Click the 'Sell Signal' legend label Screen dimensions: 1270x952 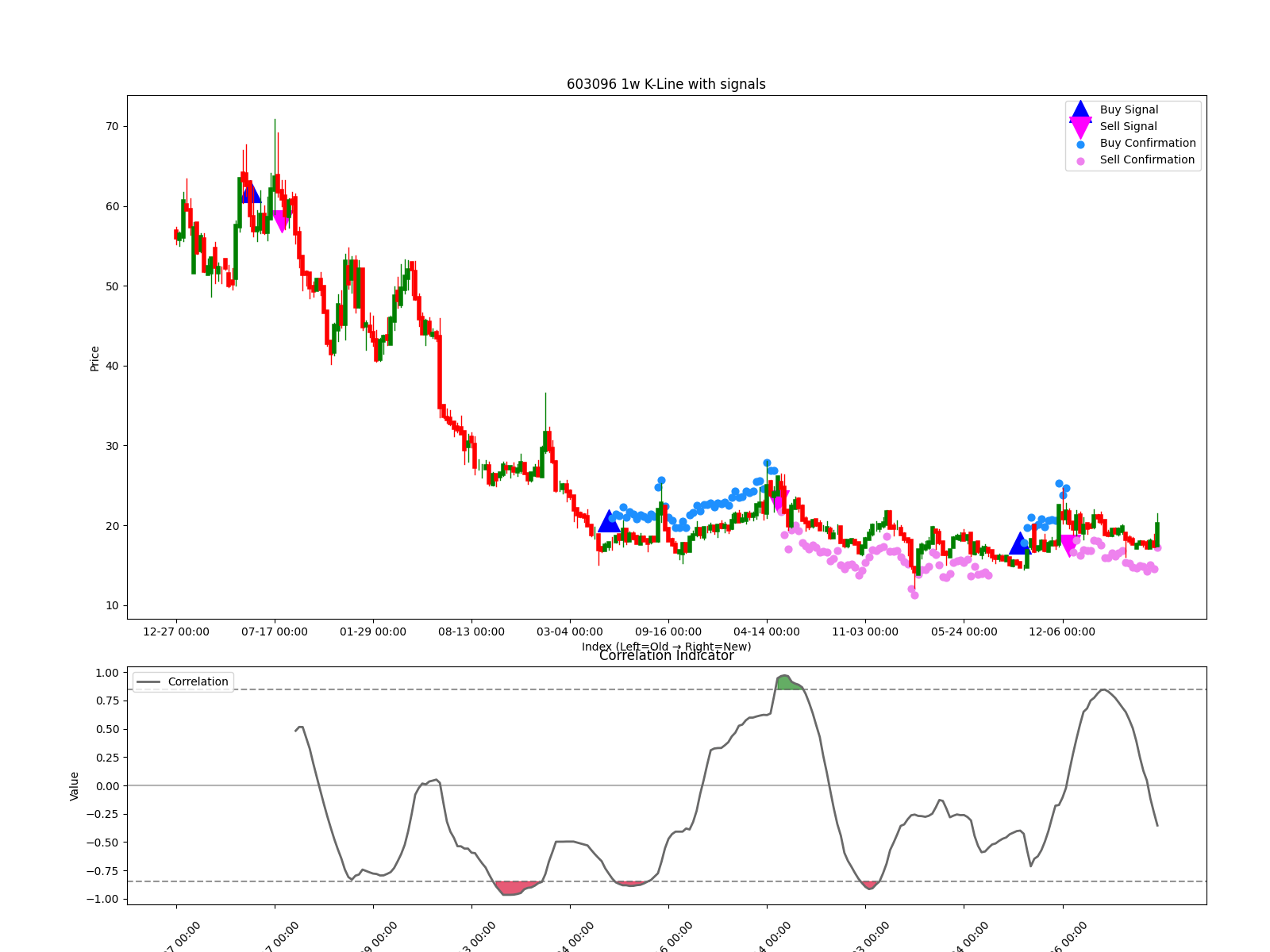[x=1128, y=127]
